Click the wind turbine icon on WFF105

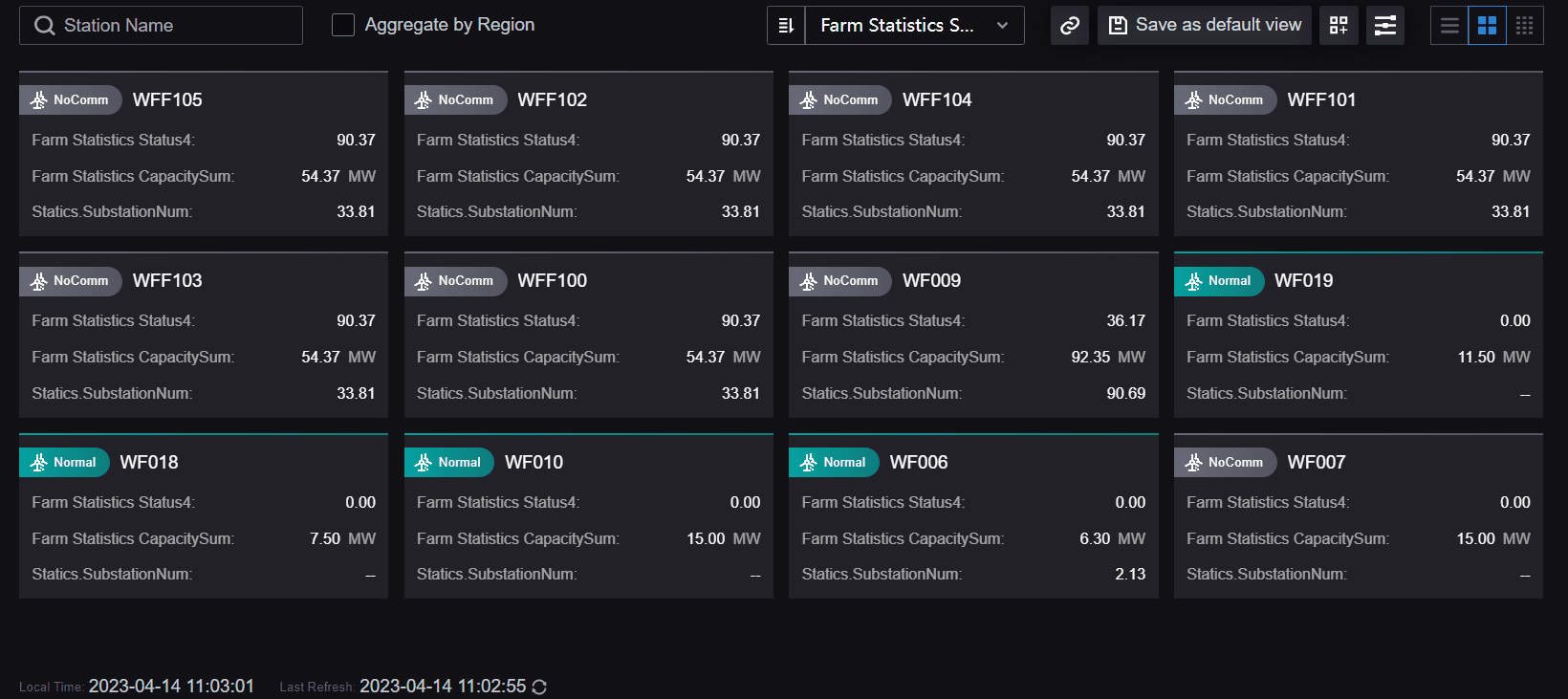39,100
